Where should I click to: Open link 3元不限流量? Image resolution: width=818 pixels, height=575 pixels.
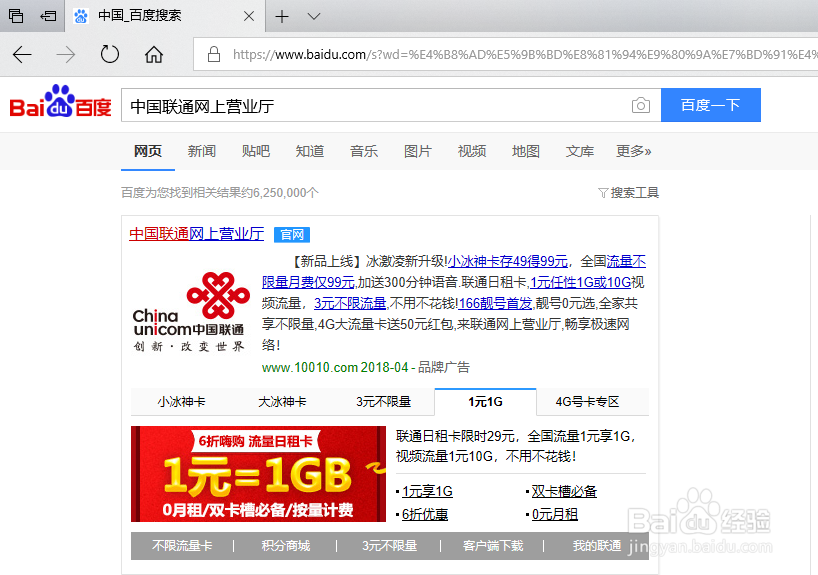click(x=350, y=303)
